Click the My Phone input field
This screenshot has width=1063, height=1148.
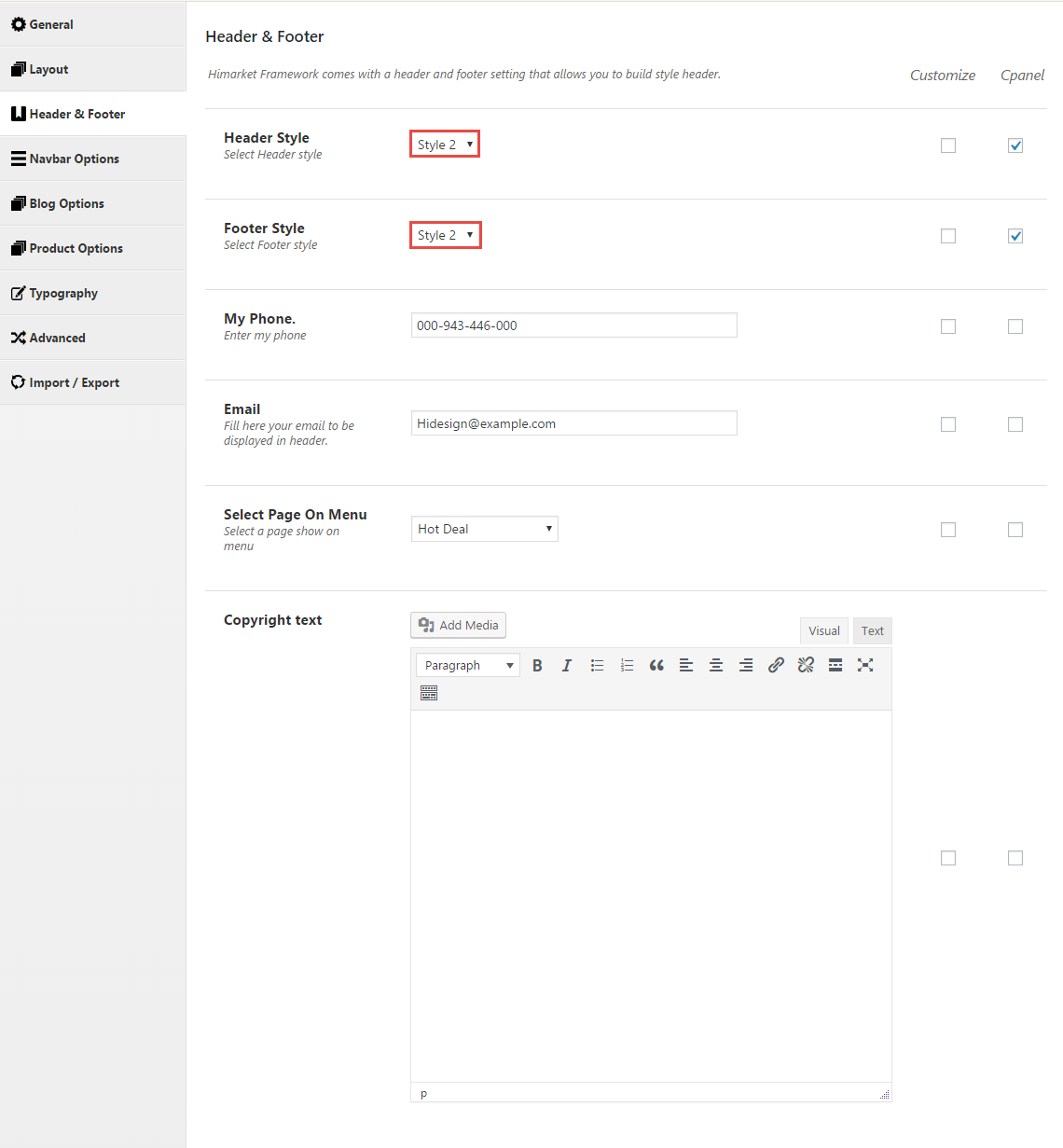coord(573,325)
